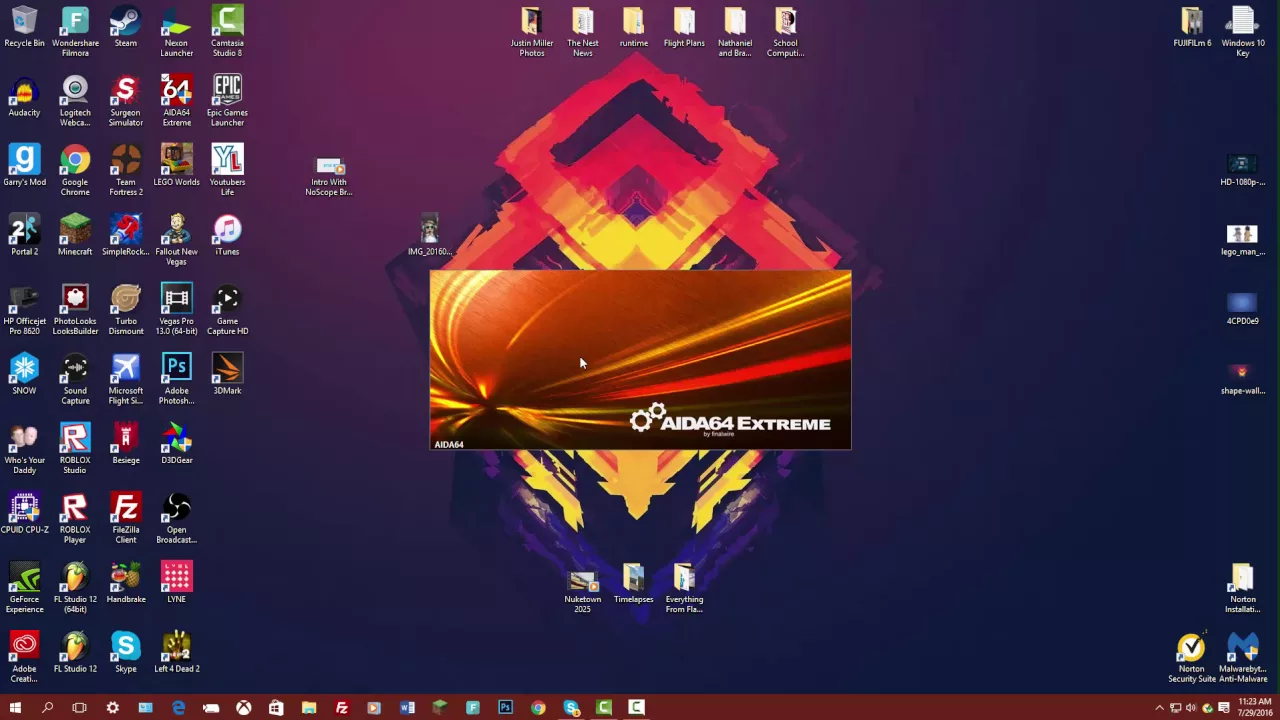Viewport: 1280px width, 720px height.
Task: Select Norton Security Suite desktop icon
Action: point(1191,658)
